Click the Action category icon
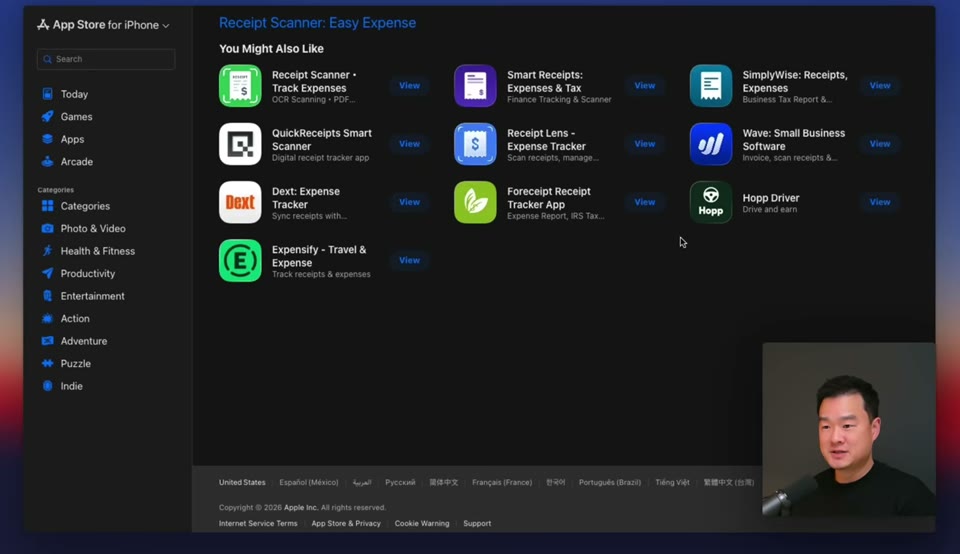The height and width of the screenshot is (554, 960). coord(47,318)
